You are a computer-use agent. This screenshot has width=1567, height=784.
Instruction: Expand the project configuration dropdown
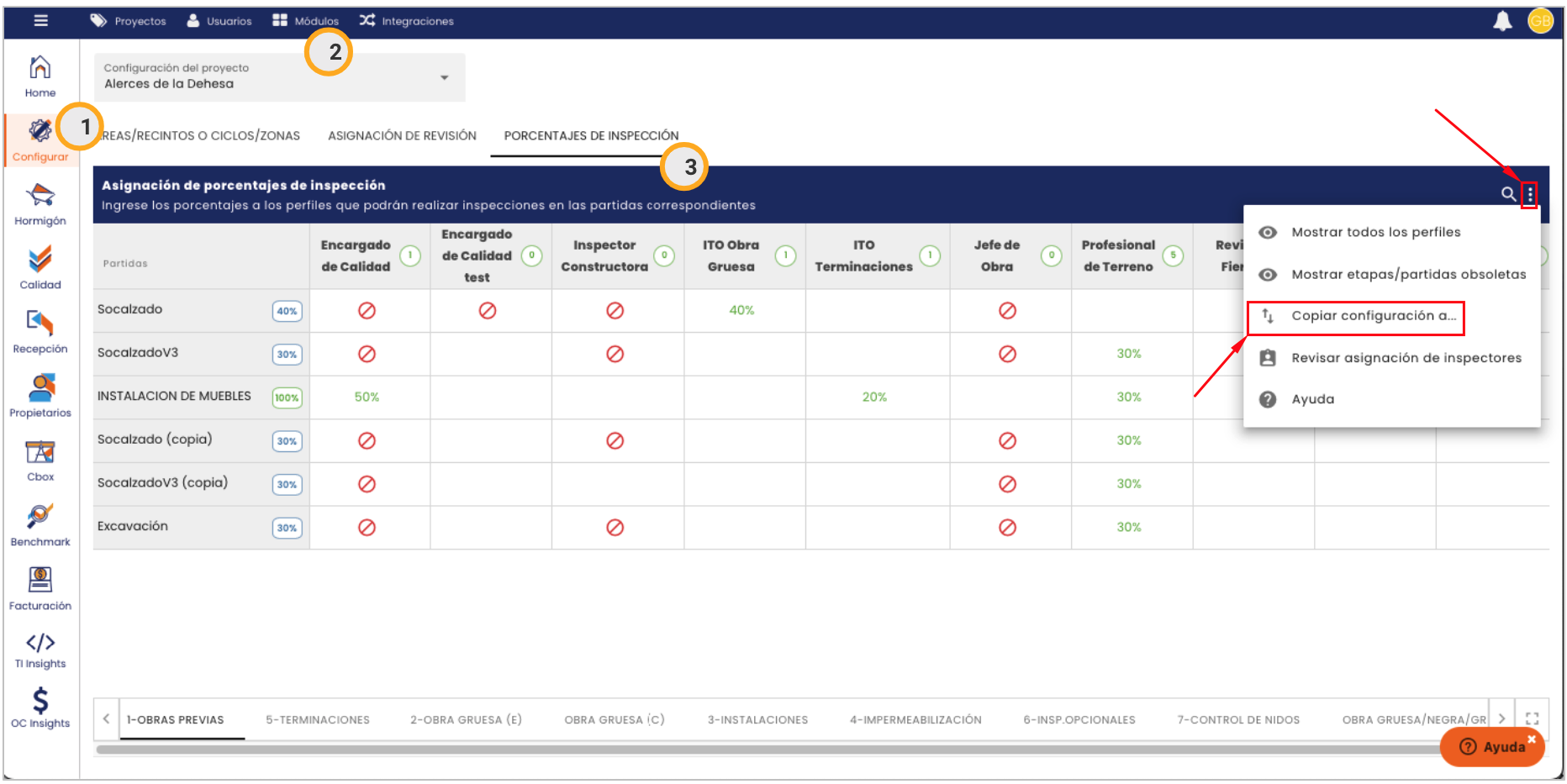click(x=445, y=77)
